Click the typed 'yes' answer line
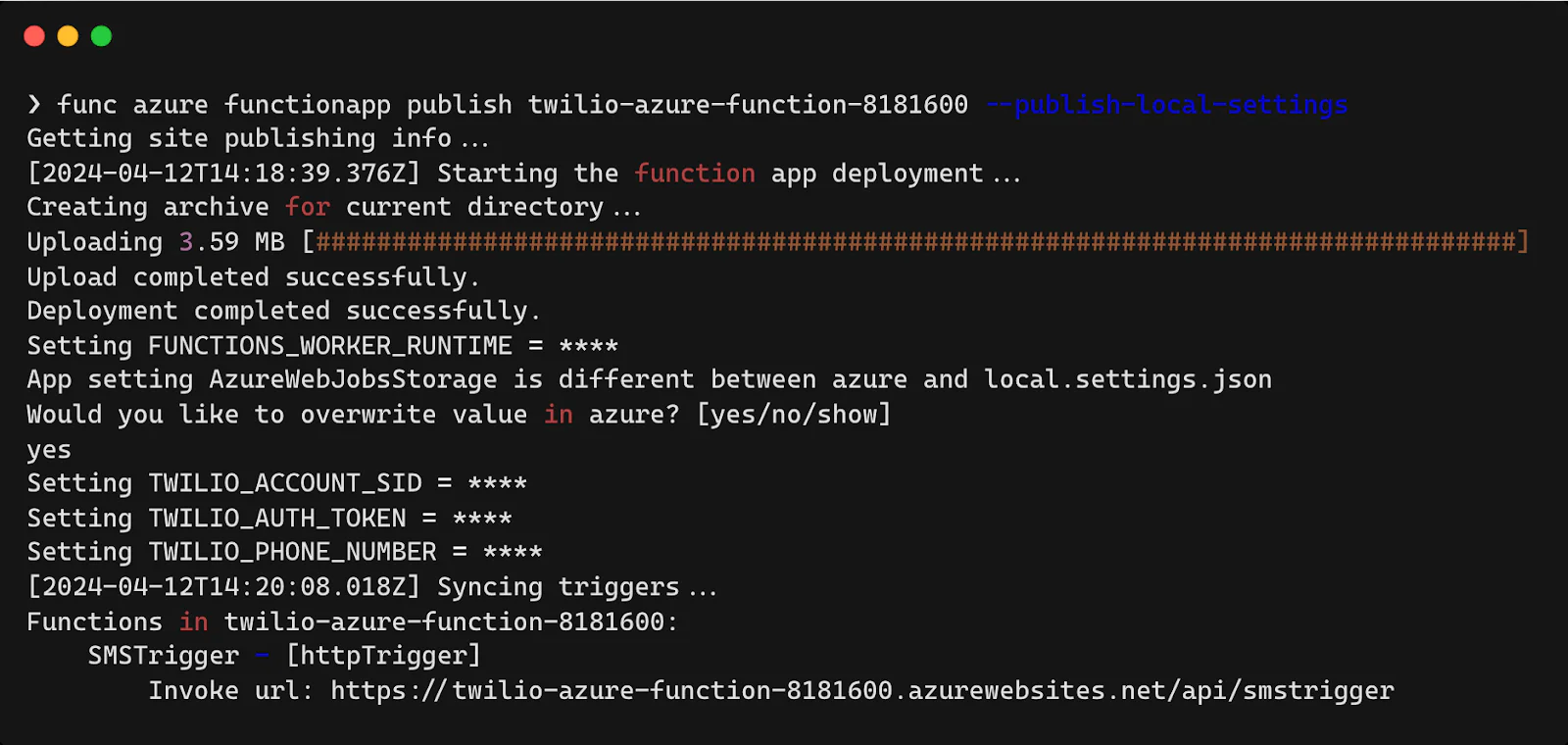 (x=49, y=450)
